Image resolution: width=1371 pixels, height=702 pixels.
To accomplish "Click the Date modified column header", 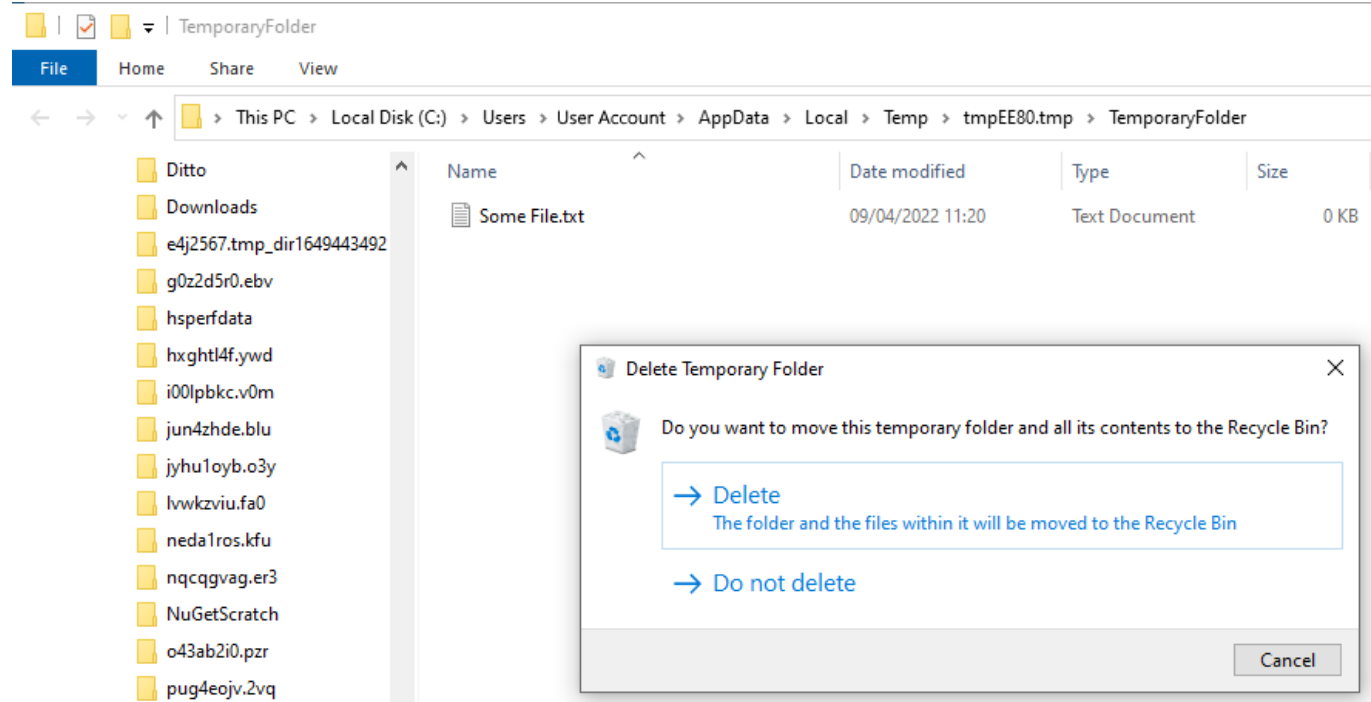I will [x=906, y=171].
